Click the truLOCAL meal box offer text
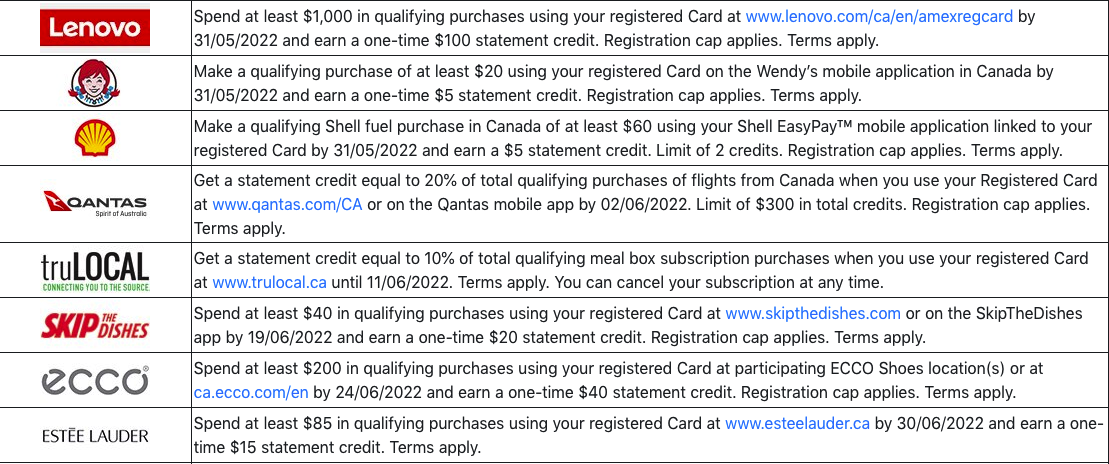Viewport: 1109px width, 464px height. pyautogui.click(x=641, y=271)
